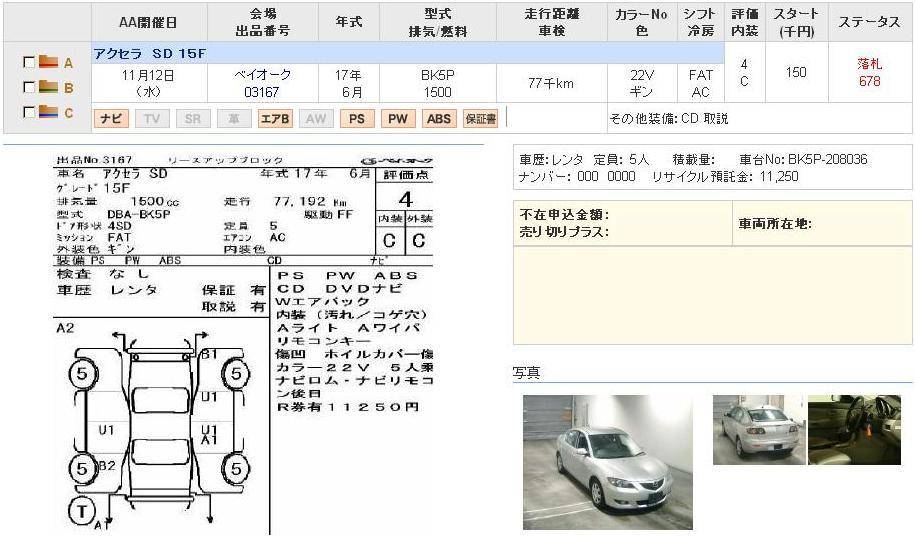Check the folder A checkbox
This screenshot has height=542, width=915.
(28, 62)
